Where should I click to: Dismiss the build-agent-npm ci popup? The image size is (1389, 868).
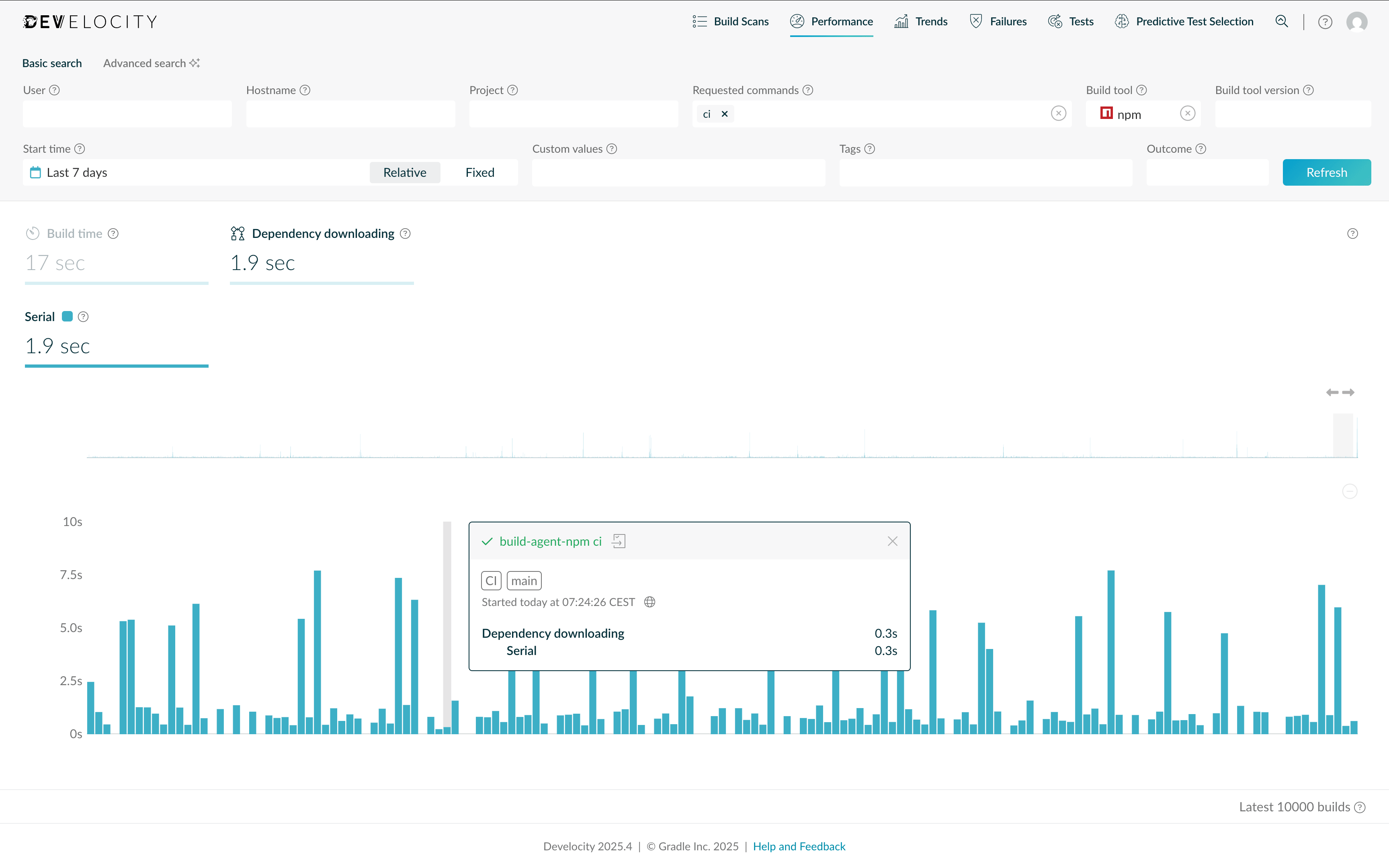pos(892,541)
